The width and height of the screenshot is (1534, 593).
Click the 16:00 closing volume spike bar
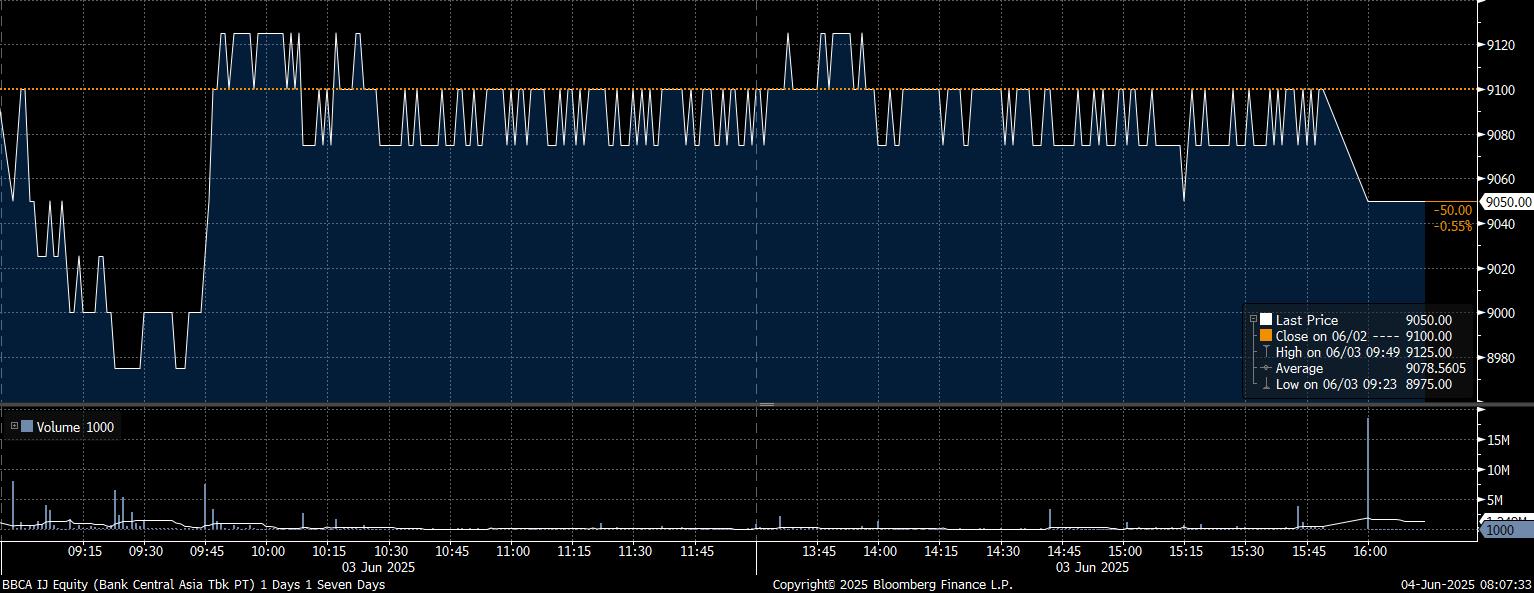pyautogui.click(x=1368, y=470)
